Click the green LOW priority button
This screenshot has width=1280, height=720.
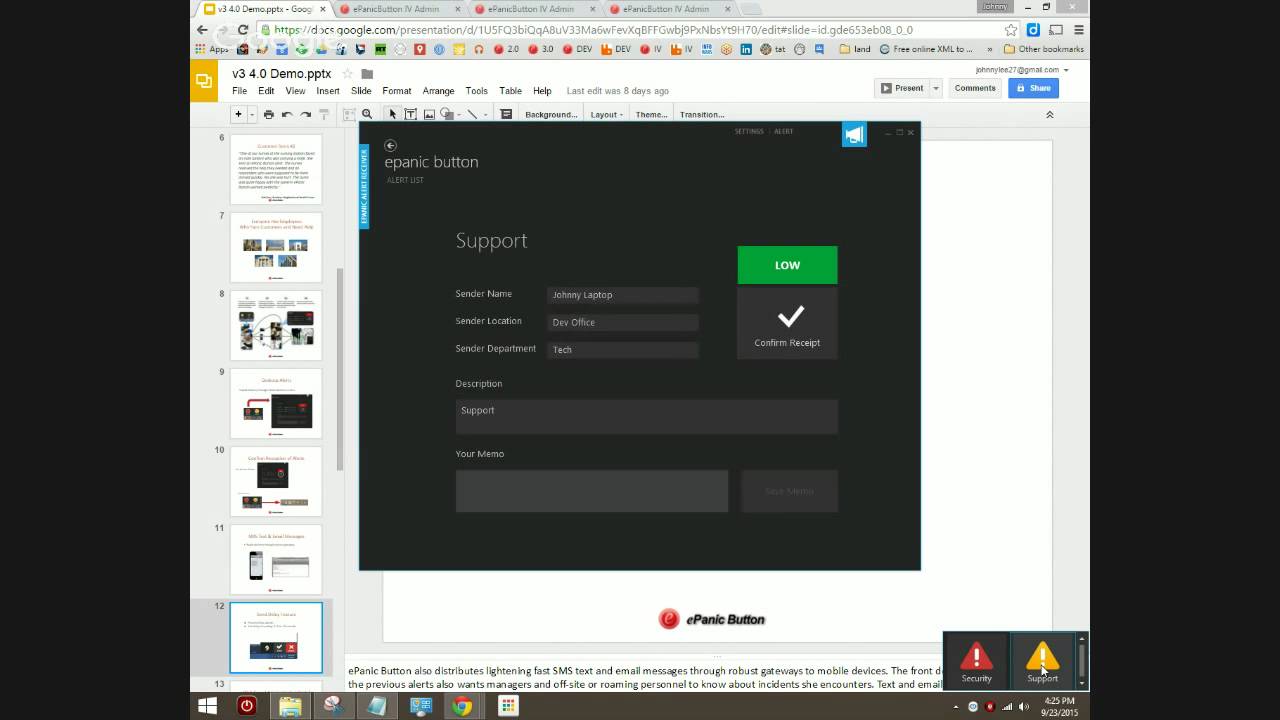[x=787, y=265]
